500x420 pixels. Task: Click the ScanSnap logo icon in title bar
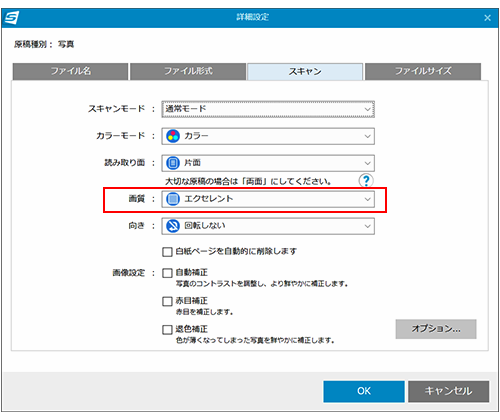click(11, 18)
